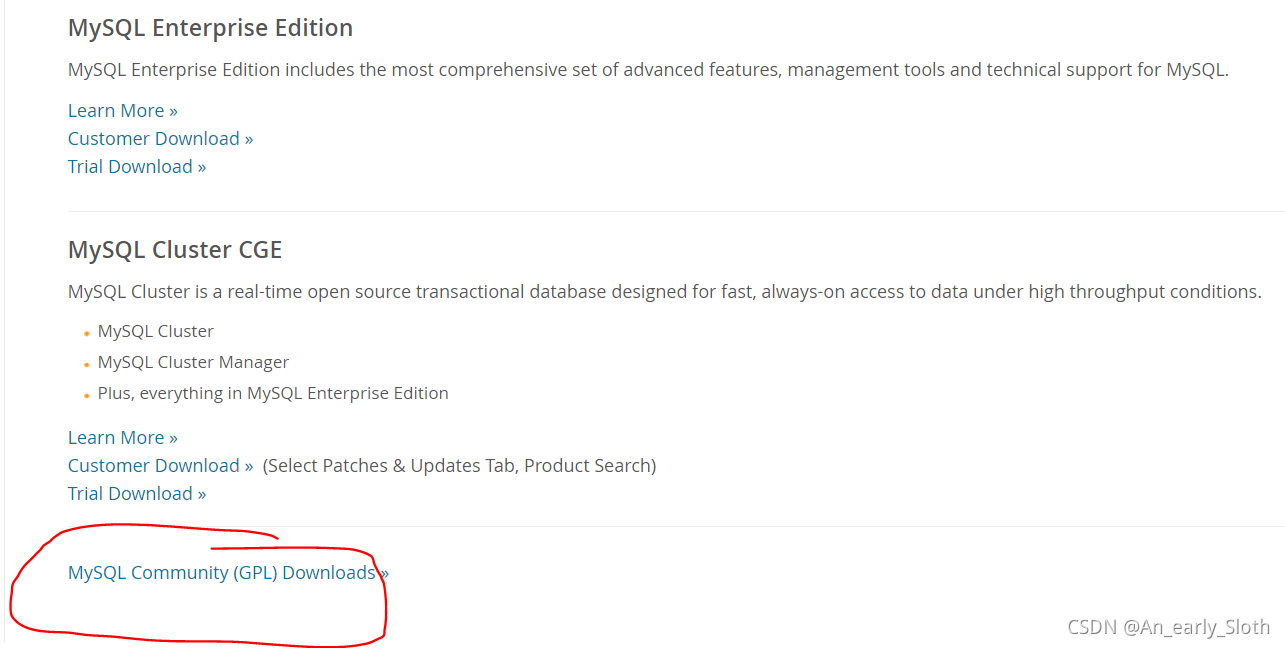Click the Enterprise Edition description paragraph

coord(648,69)
